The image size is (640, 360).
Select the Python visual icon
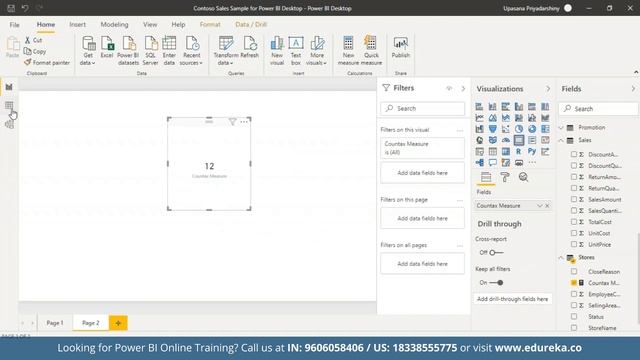click(532, 151)
